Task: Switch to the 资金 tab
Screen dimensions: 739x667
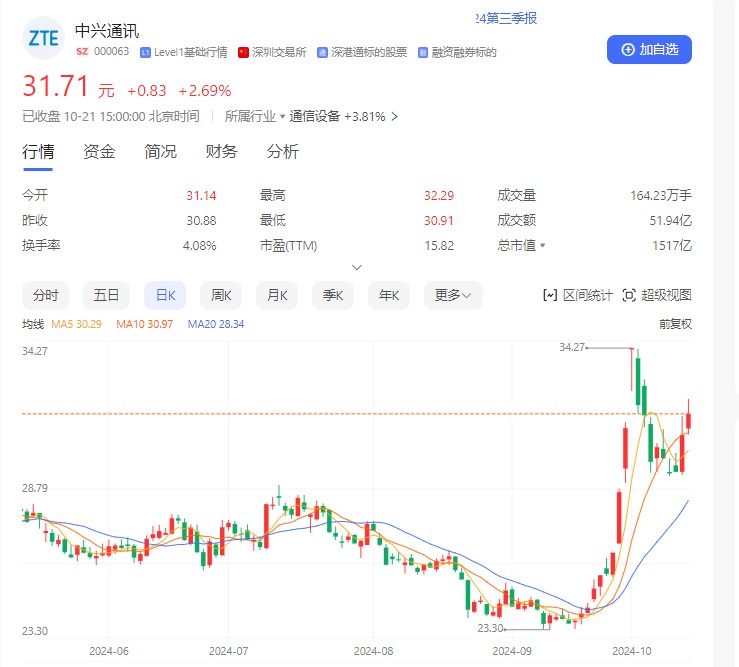Action: pos(99,152)
